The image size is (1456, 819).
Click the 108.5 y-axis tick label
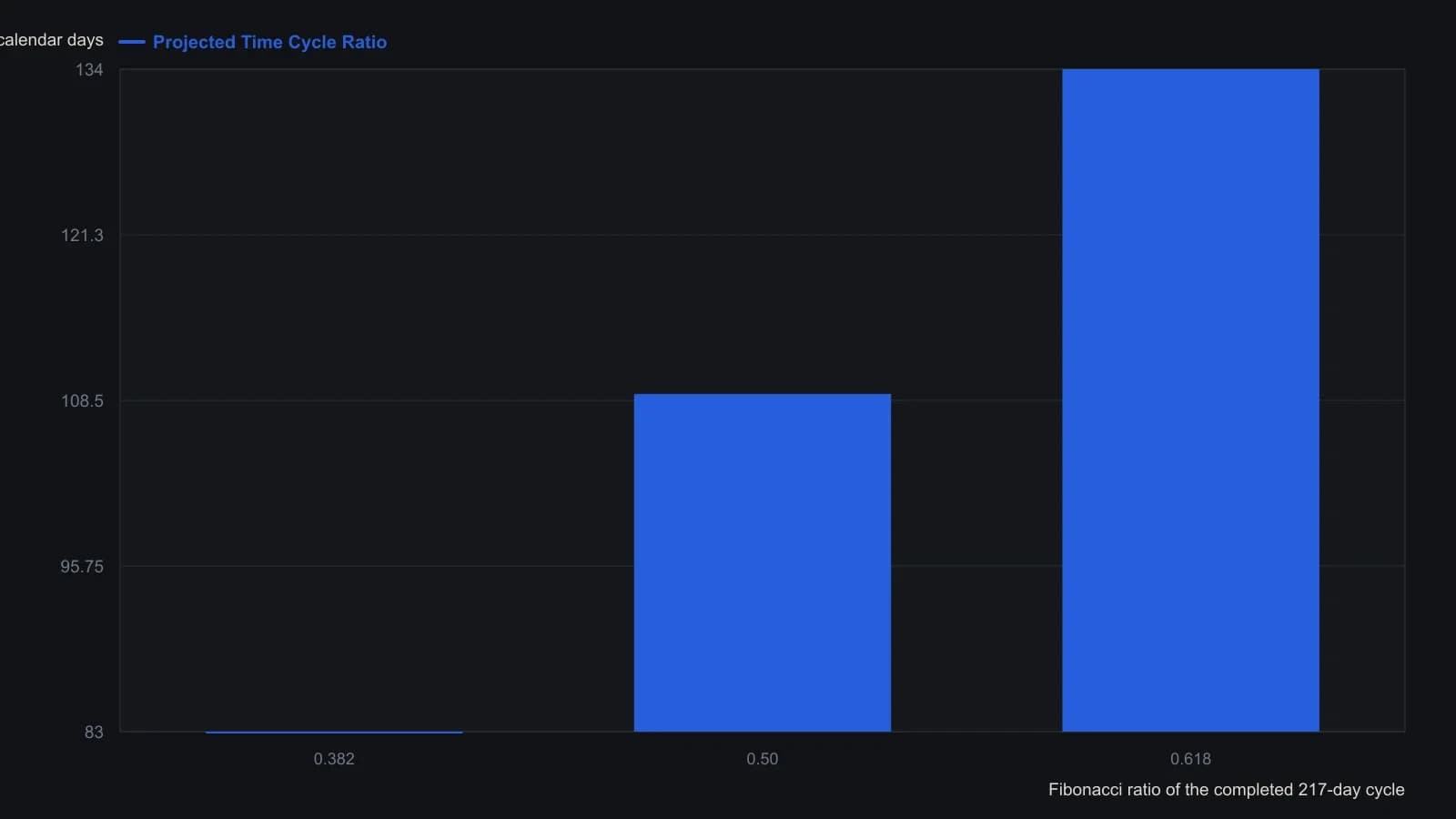point(82,401)
